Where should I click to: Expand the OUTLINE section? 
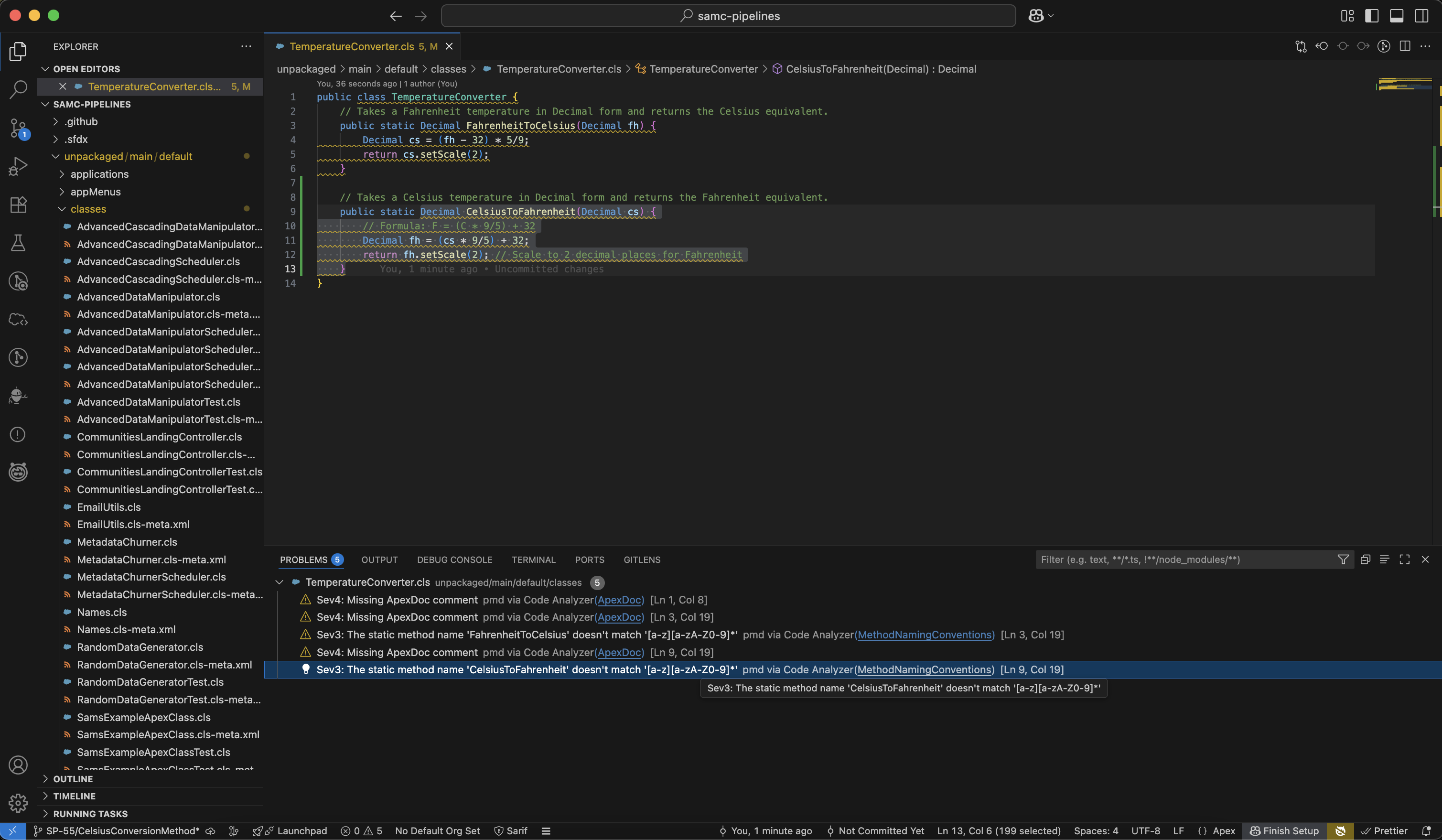(73, 779)
